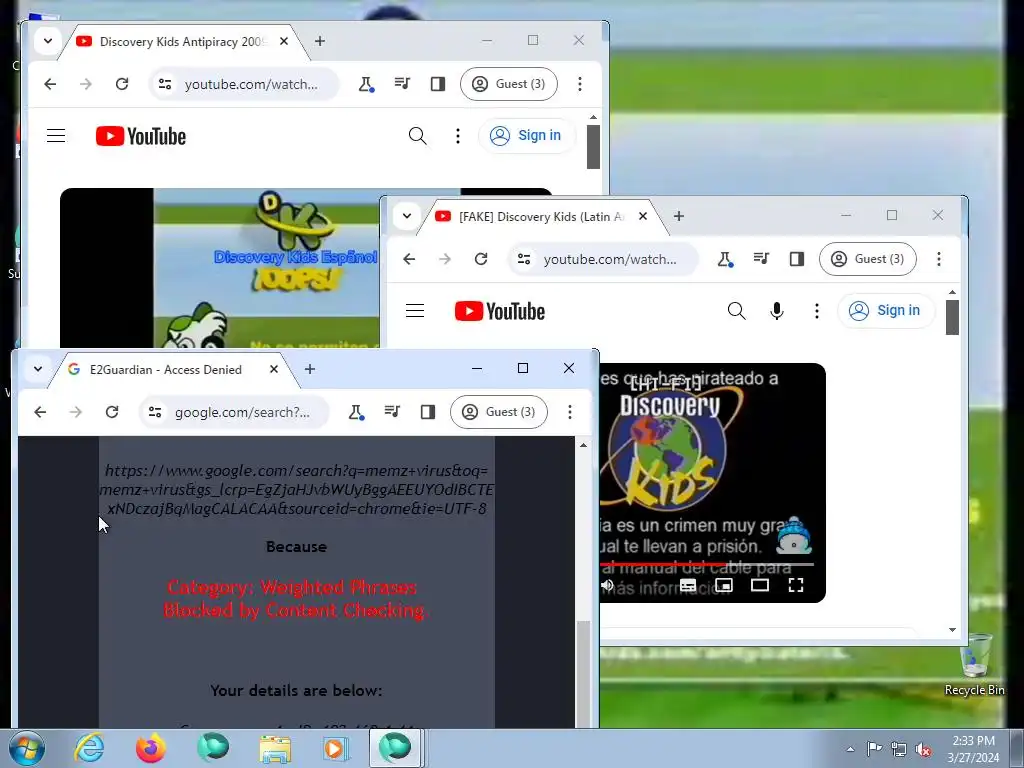Toggle side panel in FAKE Discovery Kids window
This screenshot has height=768, width=1024.
(x=797, y=259)
